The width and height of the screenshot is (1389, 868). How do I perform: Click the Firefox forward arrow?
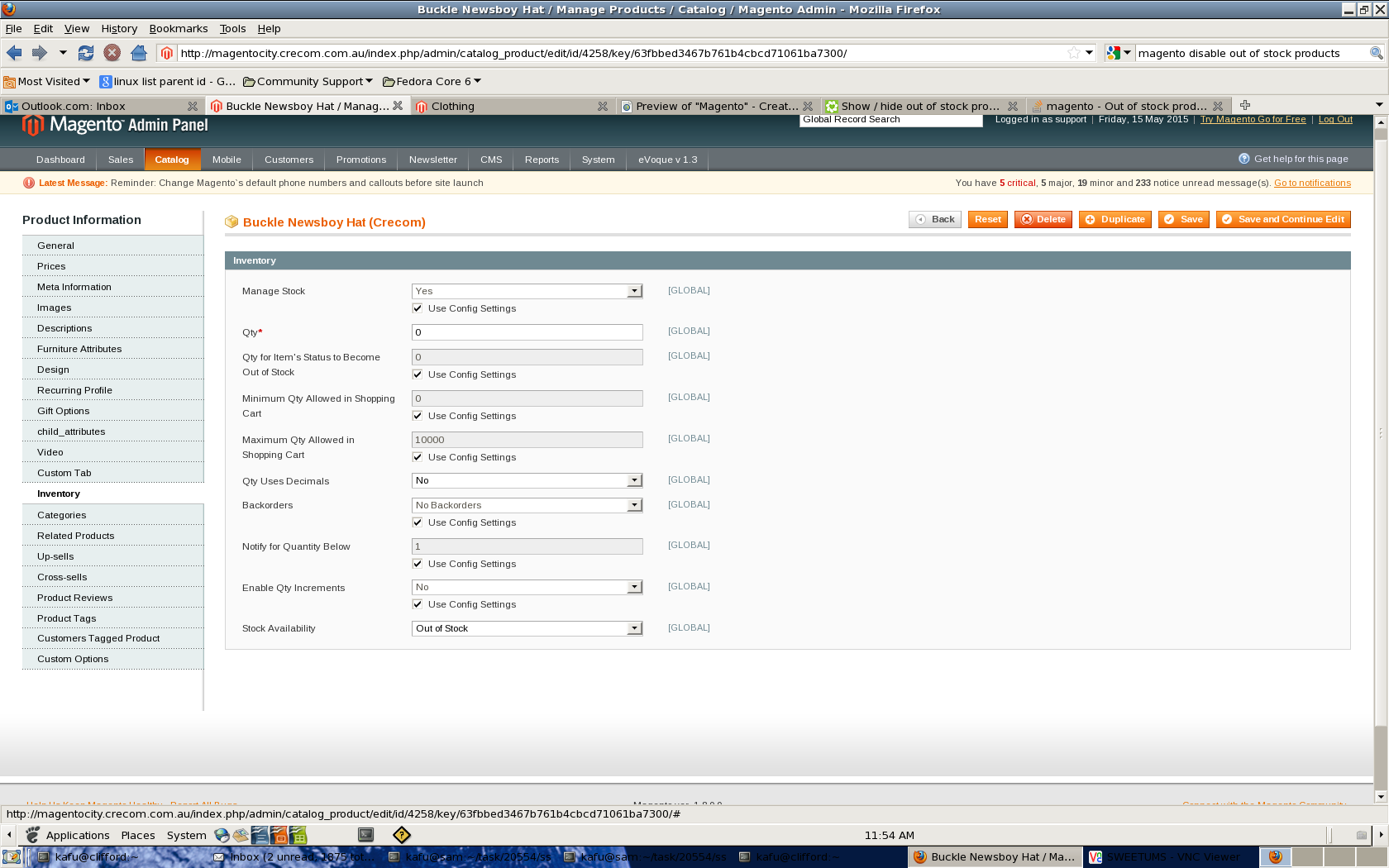point(39,53)
